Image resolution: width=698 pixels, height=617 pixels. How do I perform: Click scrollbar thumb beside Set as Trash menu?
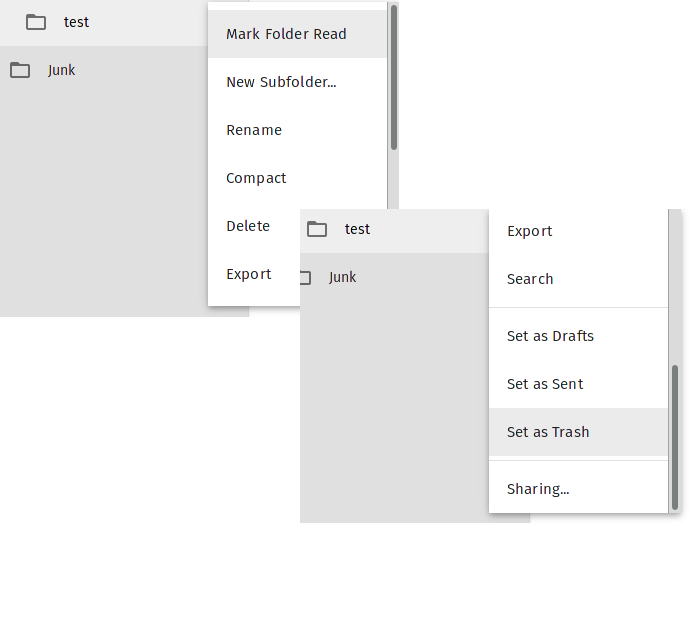click(x=675, y=437)
